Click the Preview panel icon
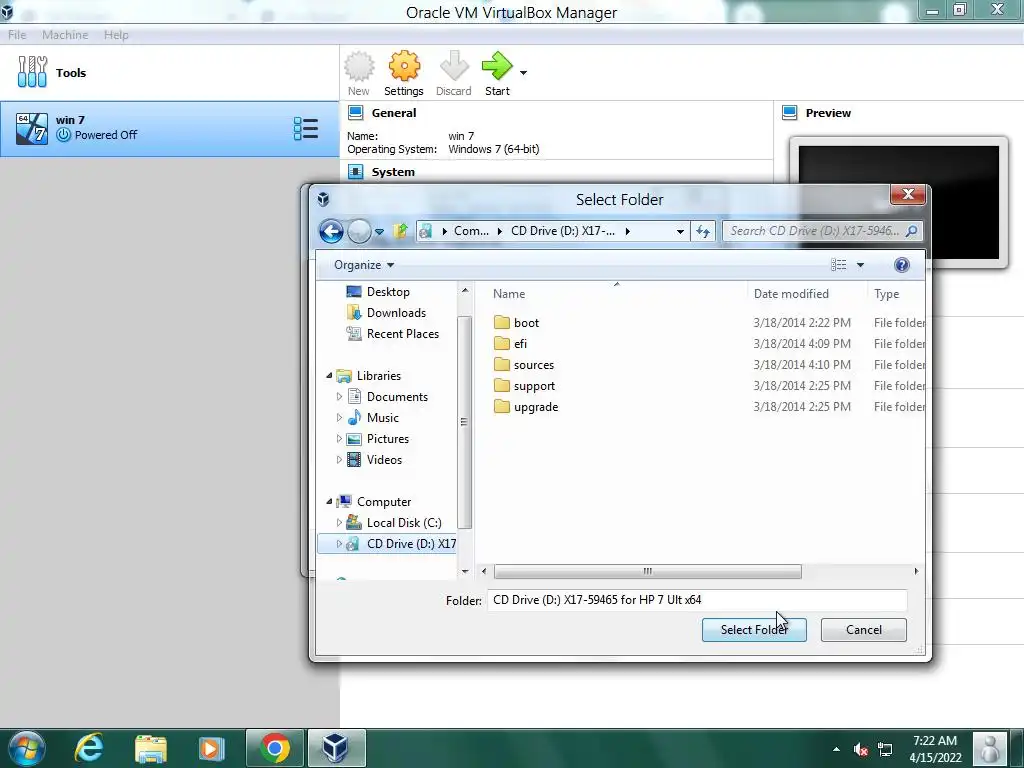The height and width of the screenshot is (768, 1024). [790, 113]
